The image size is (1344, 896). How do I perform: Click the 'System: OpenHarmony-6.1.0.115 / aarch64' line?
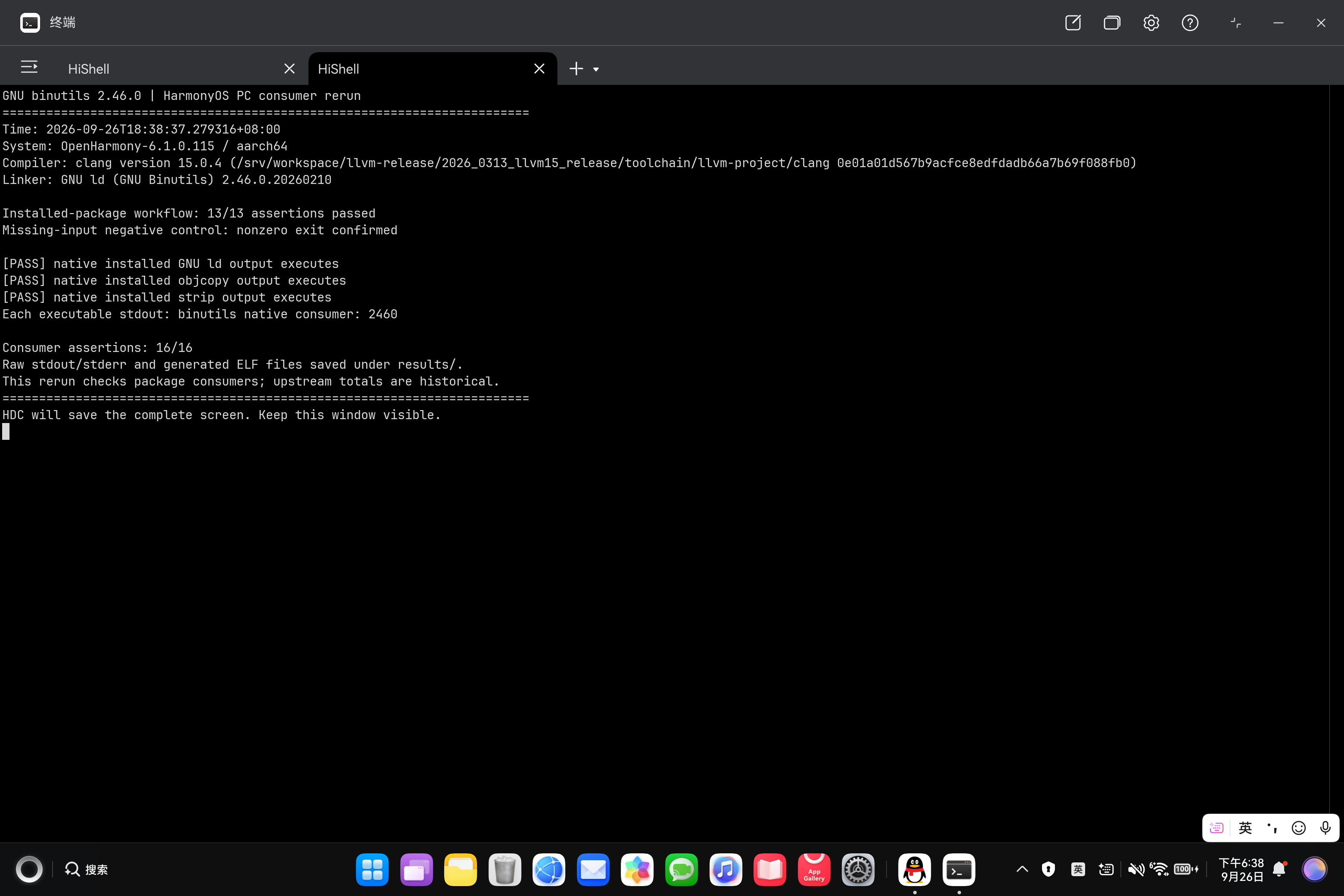tap(145, 146)
